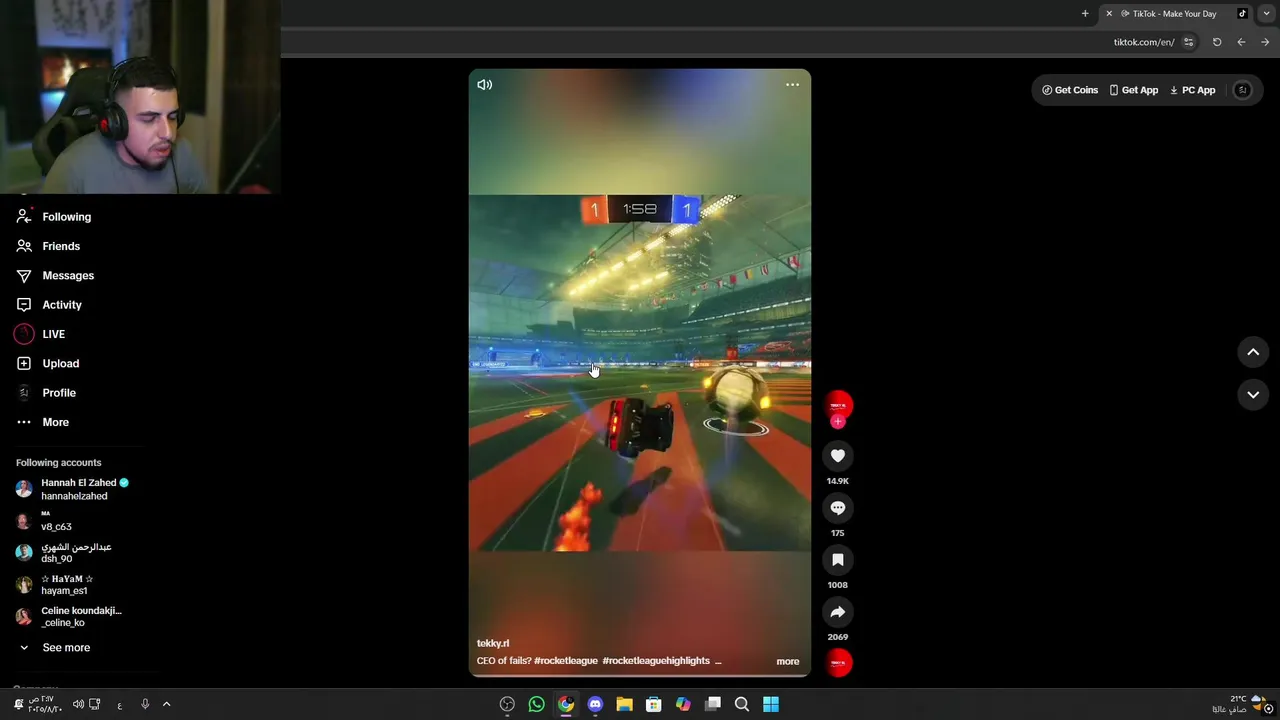The image size is (1280, 720).
Task: Open your Profile from sidebar
Action: [45, 393]
